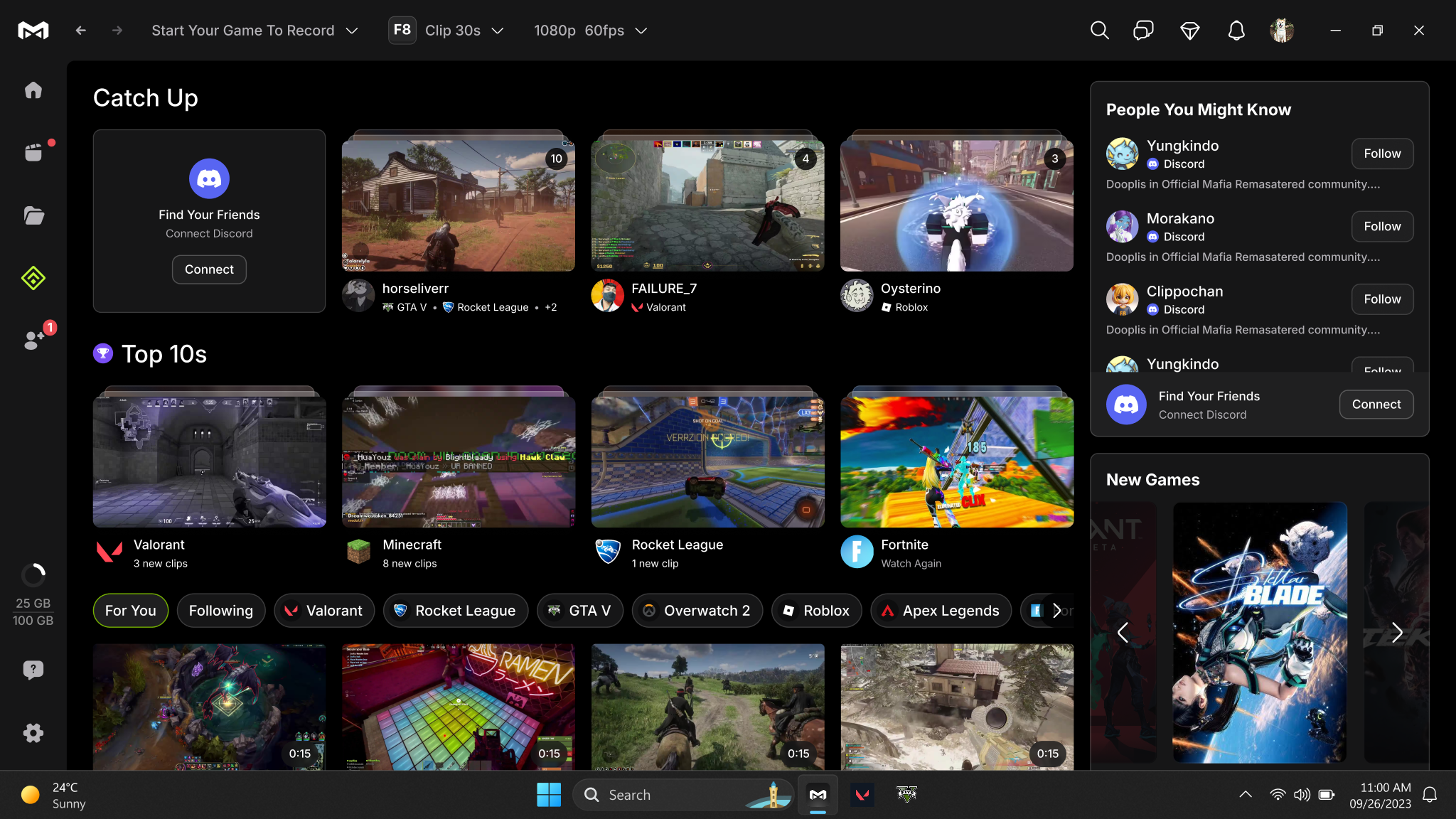Show previous game in New Games
Screen dimensions: 1456x819
1123,632
